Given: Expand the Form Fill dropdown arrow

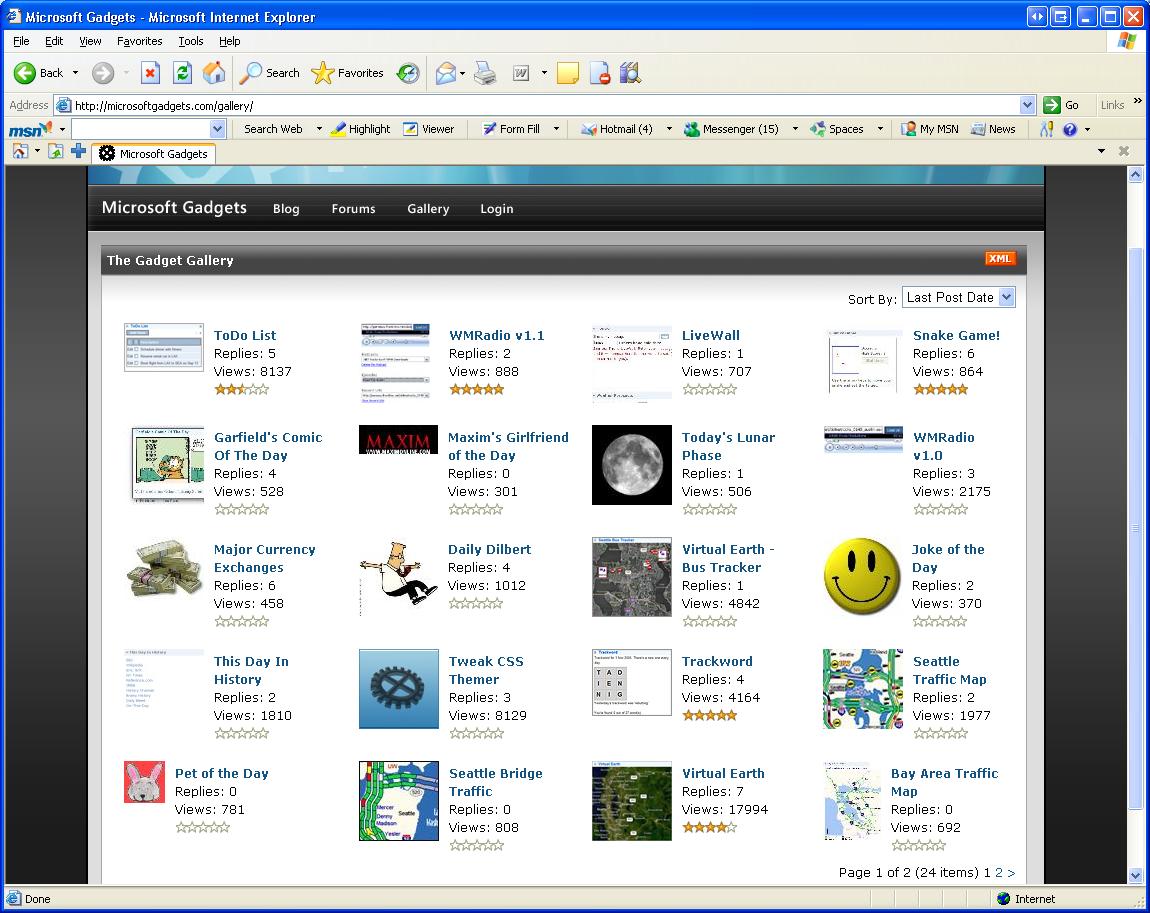Looking at the screenshot, I should [556, 129].
